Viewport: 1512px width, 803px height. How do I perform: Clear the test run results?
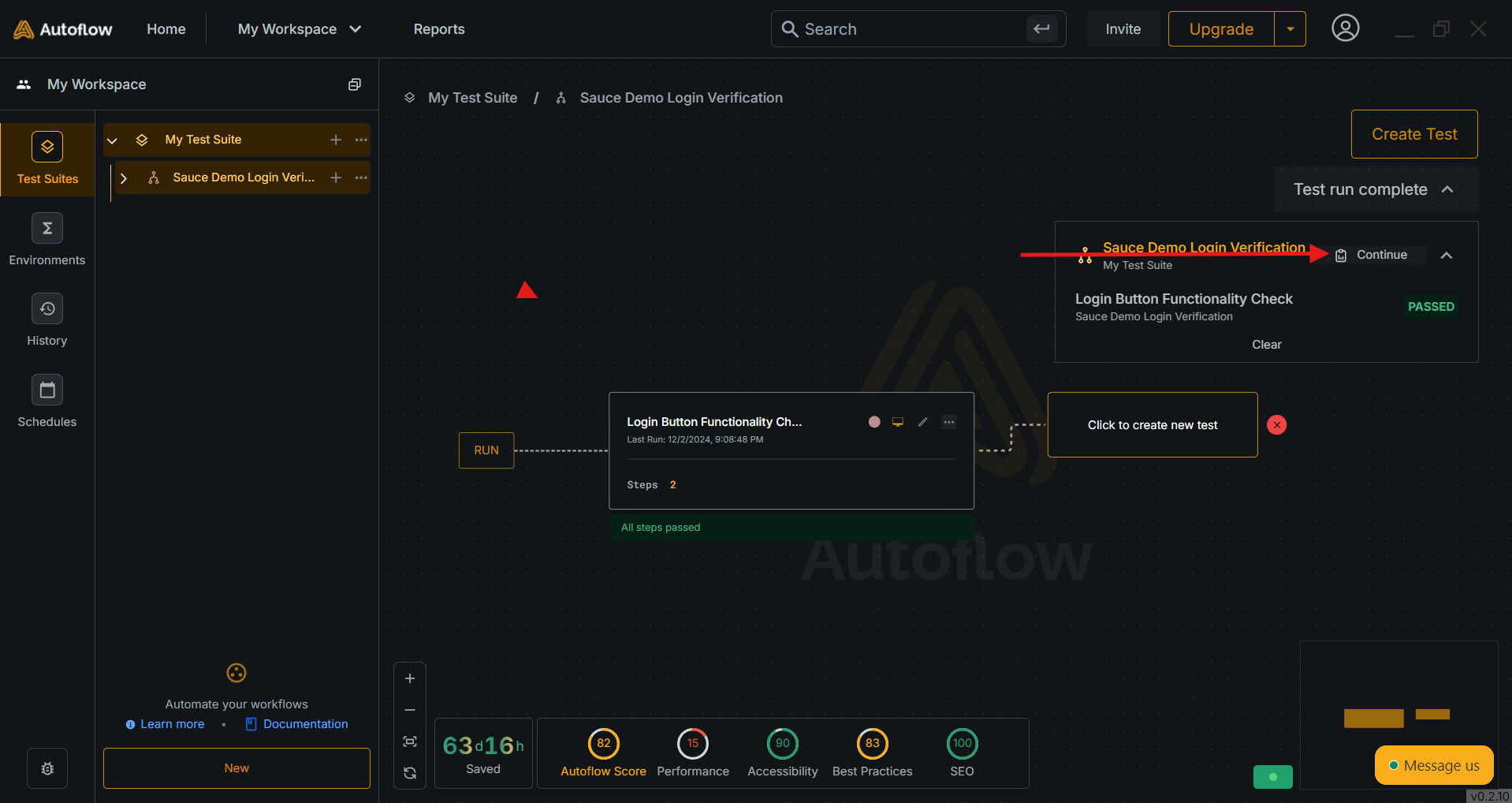coord(1267,345)
